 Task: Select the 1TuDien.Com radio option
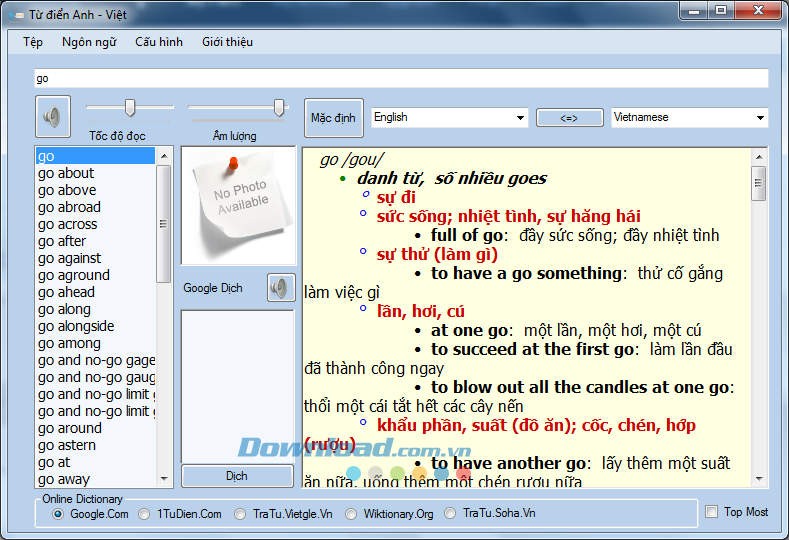point(145,514)
